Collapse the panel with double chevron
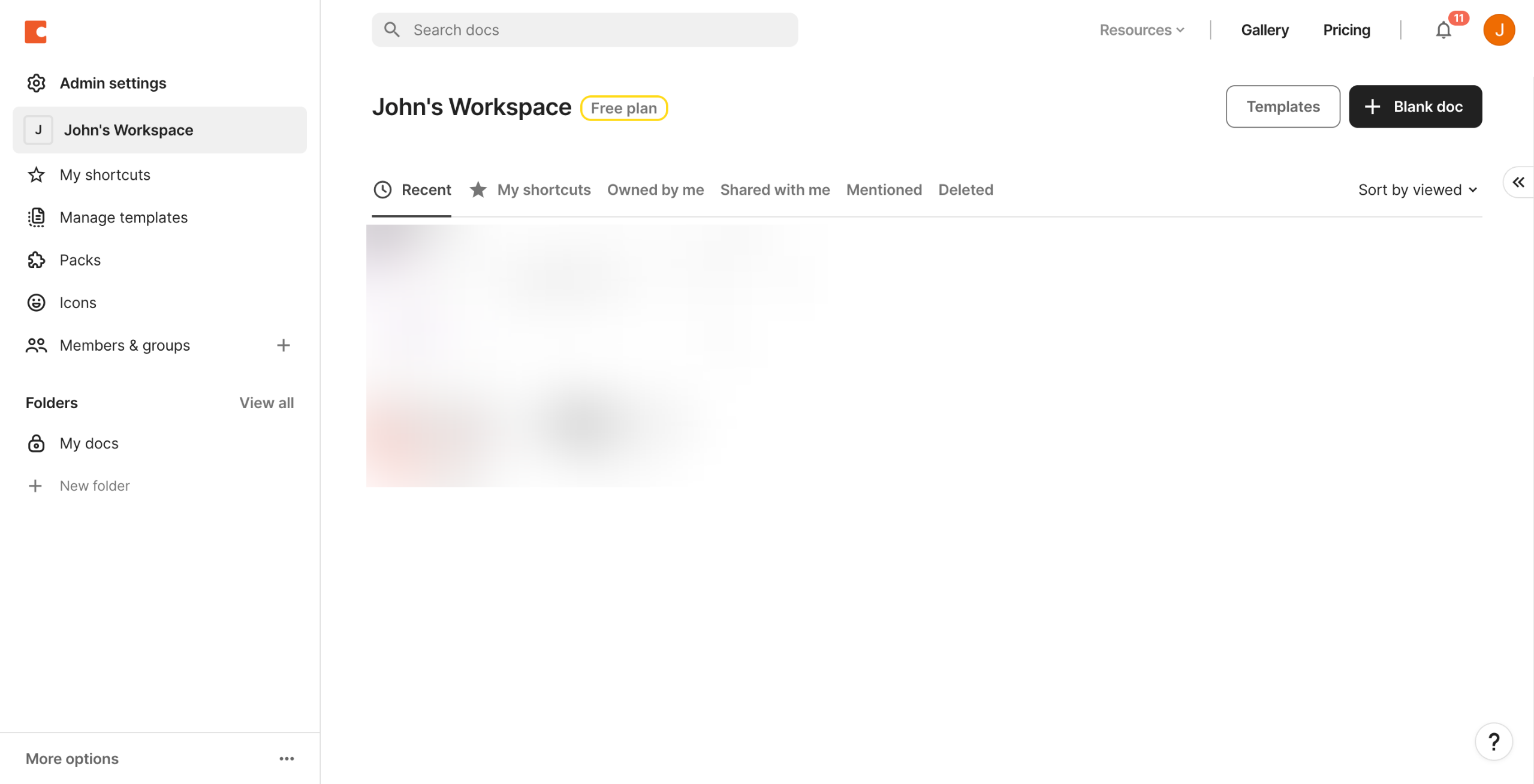The image size is (1534, 784). pyautogui.click(x=1518, y=182)
